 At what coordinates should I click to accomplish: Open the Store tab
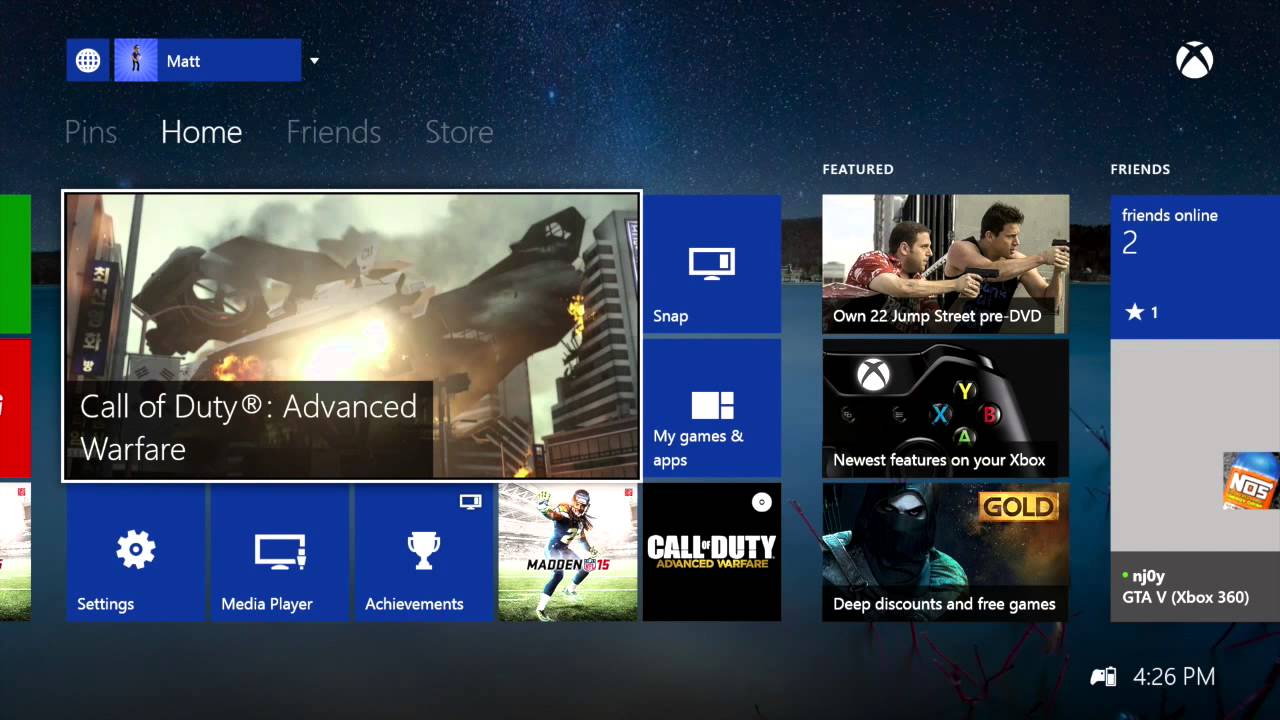coord(459,132)
